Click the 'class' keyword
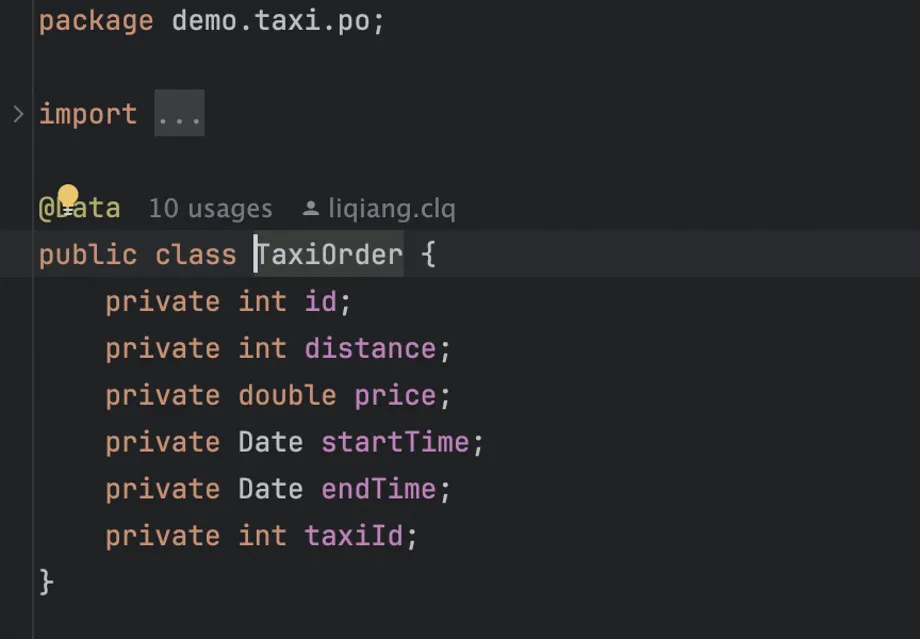This screenshot has height=640, width=920. [196, 255]
